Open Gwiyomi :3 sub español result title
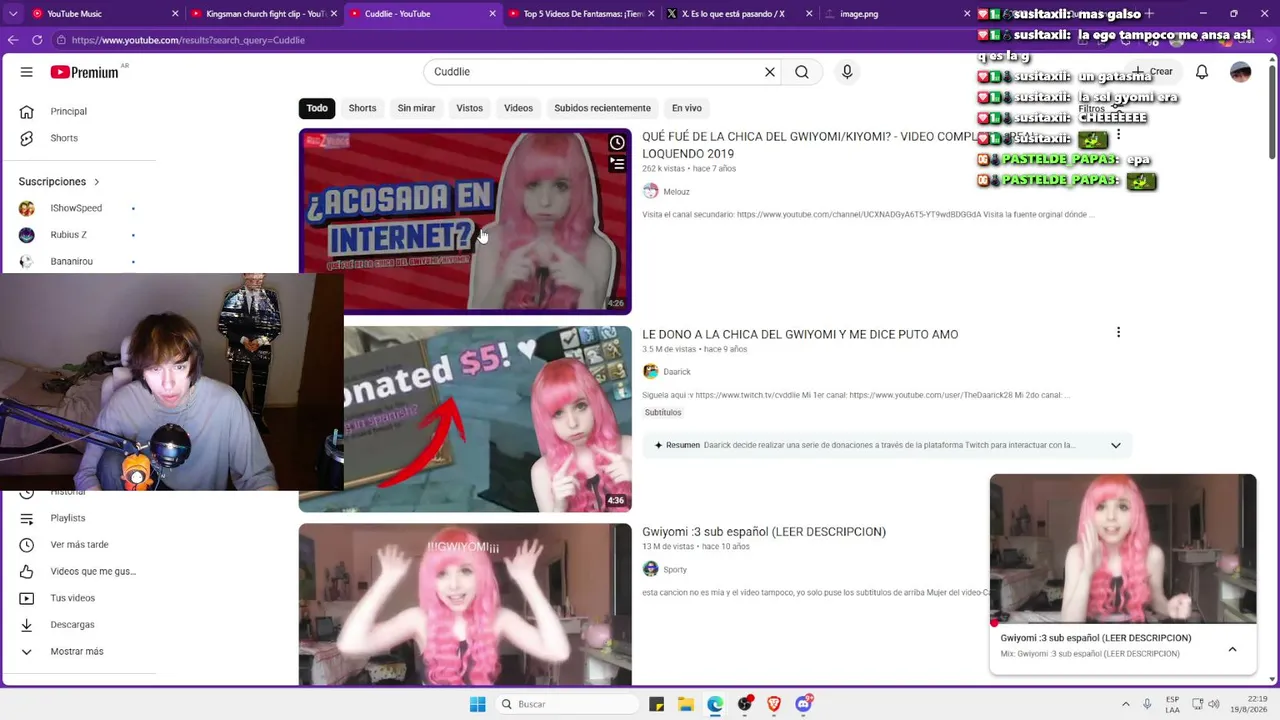This screenshot has height=720, width=1280. pos(764,532)
